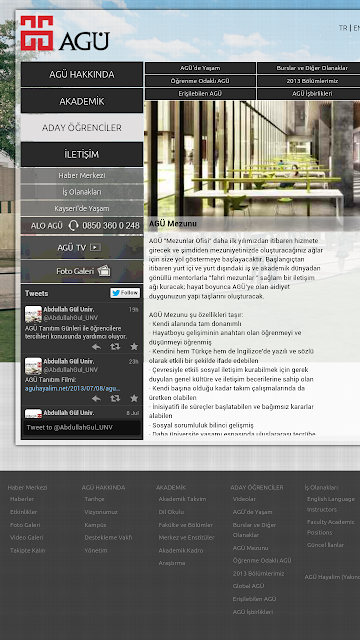Open the İLETİŞİM menu
360x640 pixels.
[82, 154]
